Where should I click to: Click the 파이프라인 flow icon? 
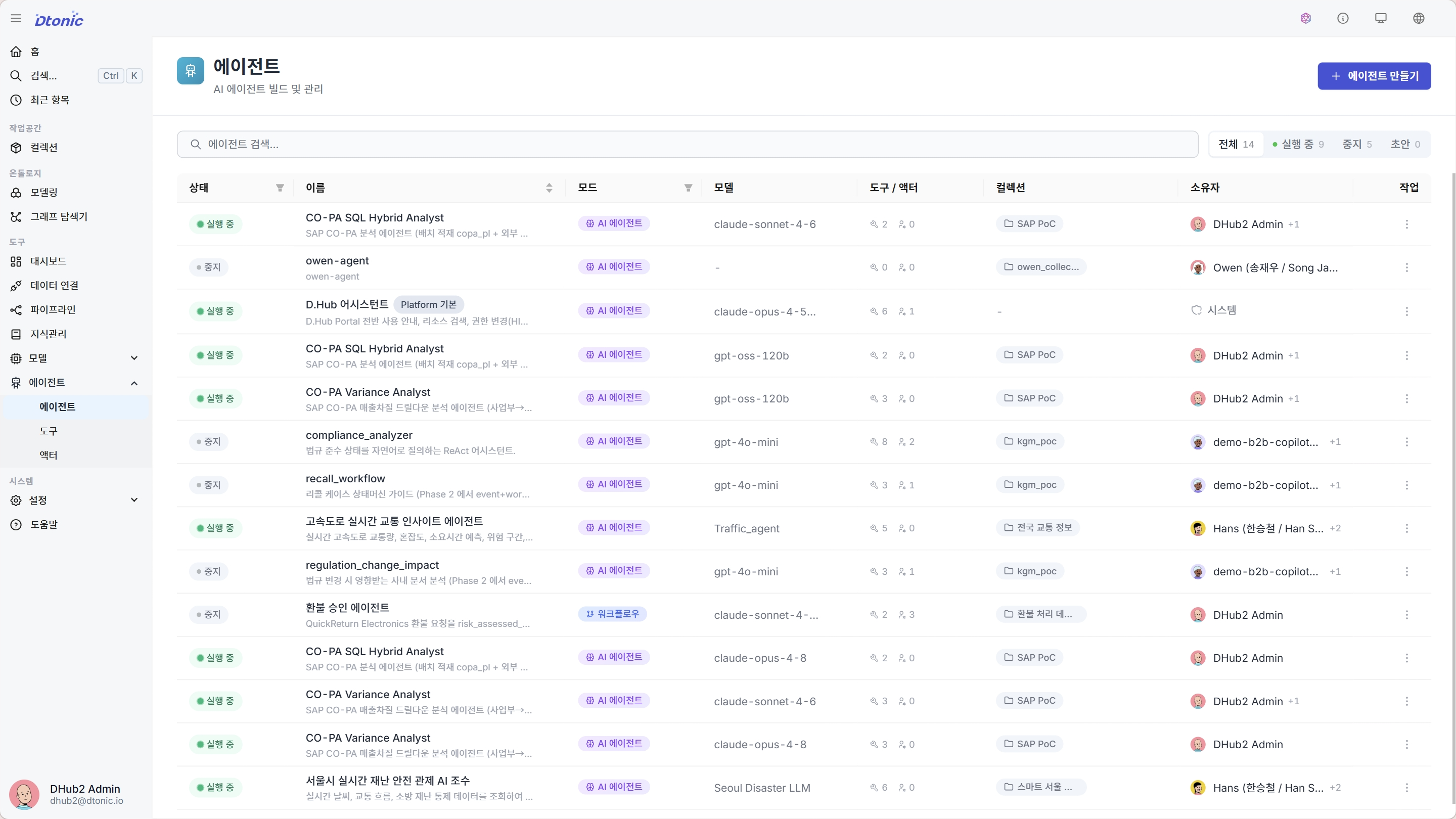[16, 310]
